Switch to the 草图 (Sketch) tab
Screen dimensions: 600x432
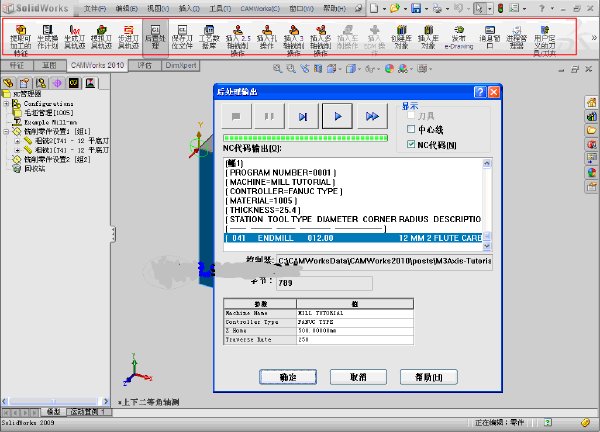[x=49, y=65]
